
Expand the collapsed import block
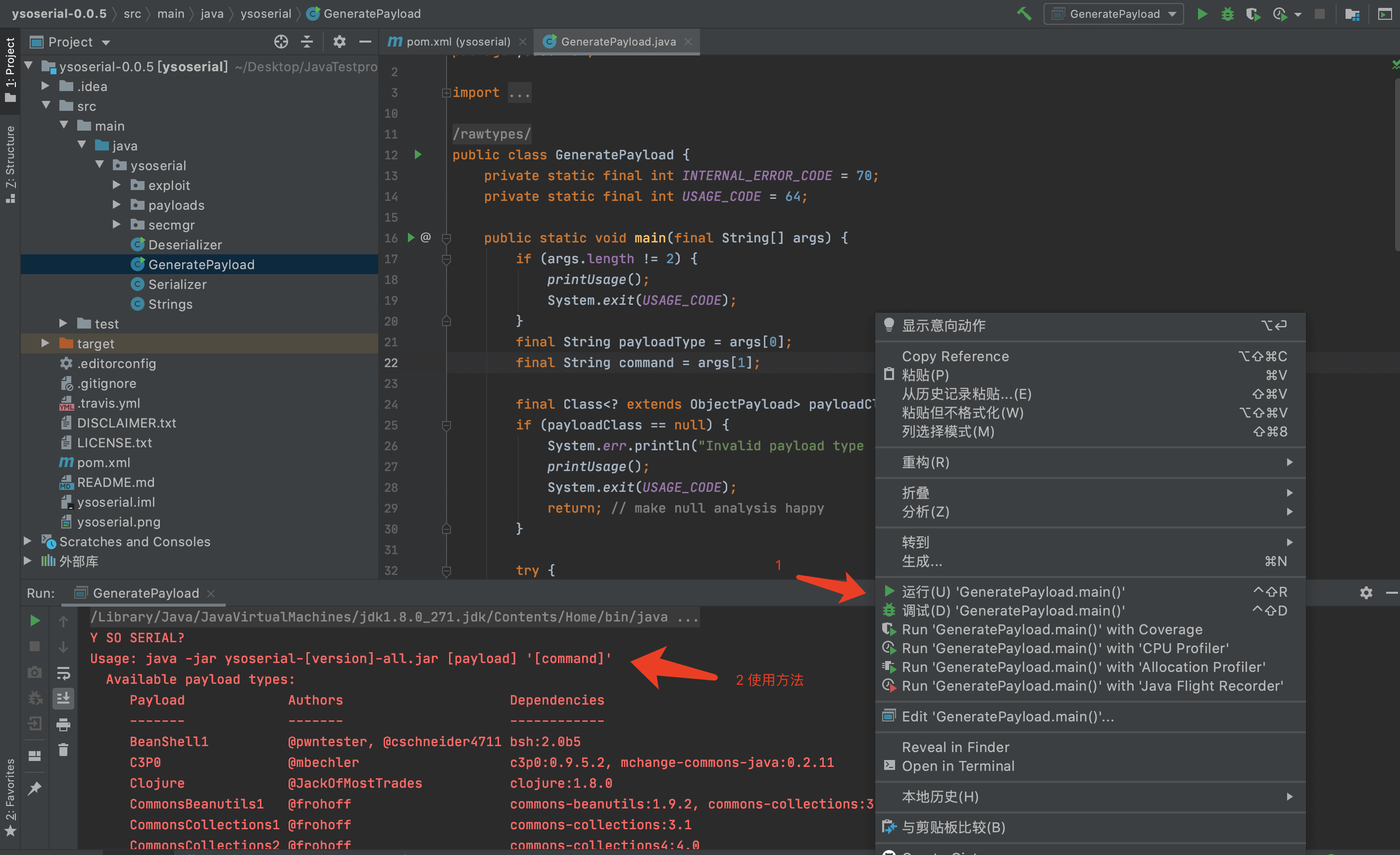click(x=446, y=93)
